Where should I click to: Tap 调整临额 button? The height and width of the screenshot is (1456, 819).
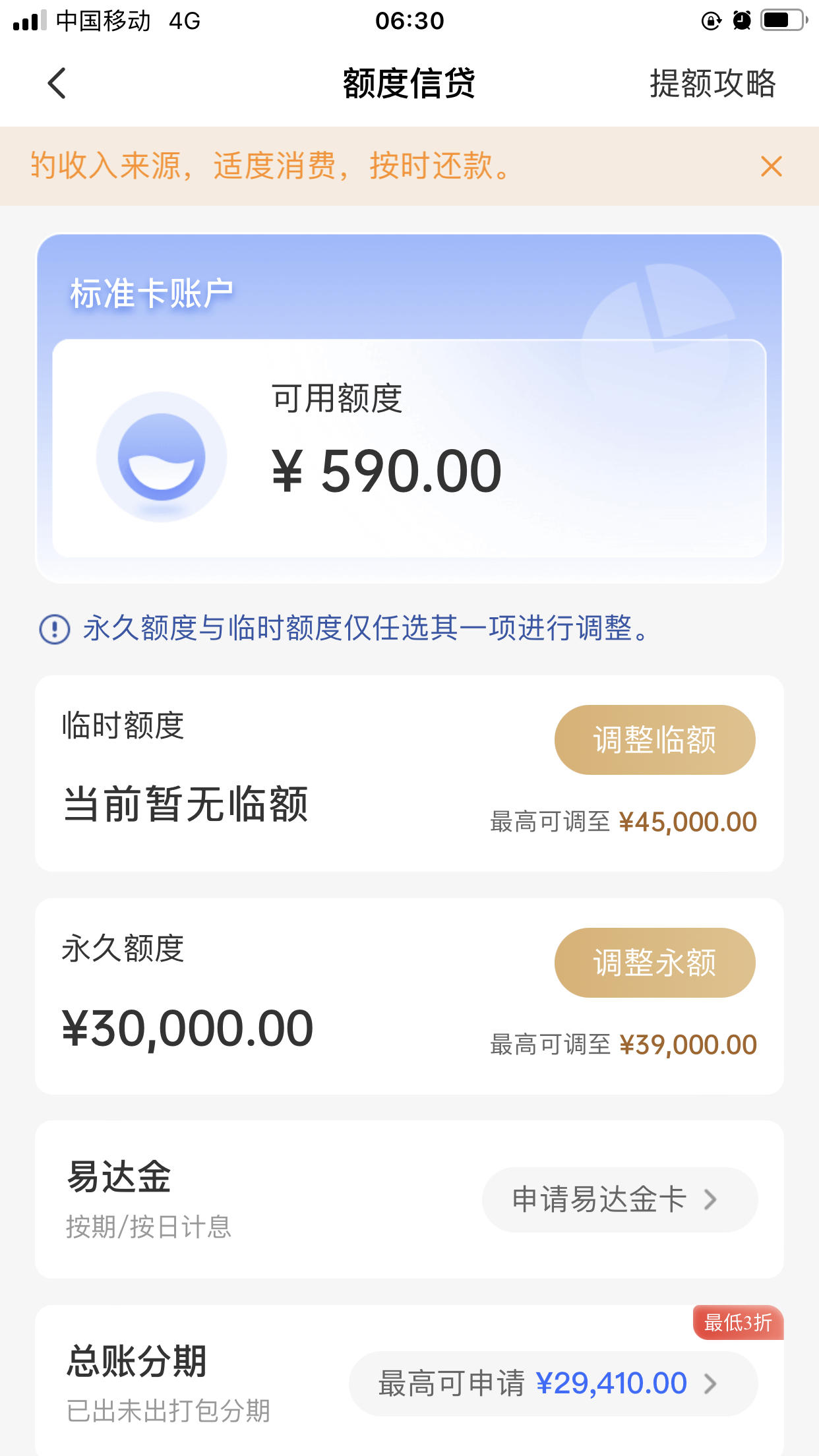click(x=655, y=739)
